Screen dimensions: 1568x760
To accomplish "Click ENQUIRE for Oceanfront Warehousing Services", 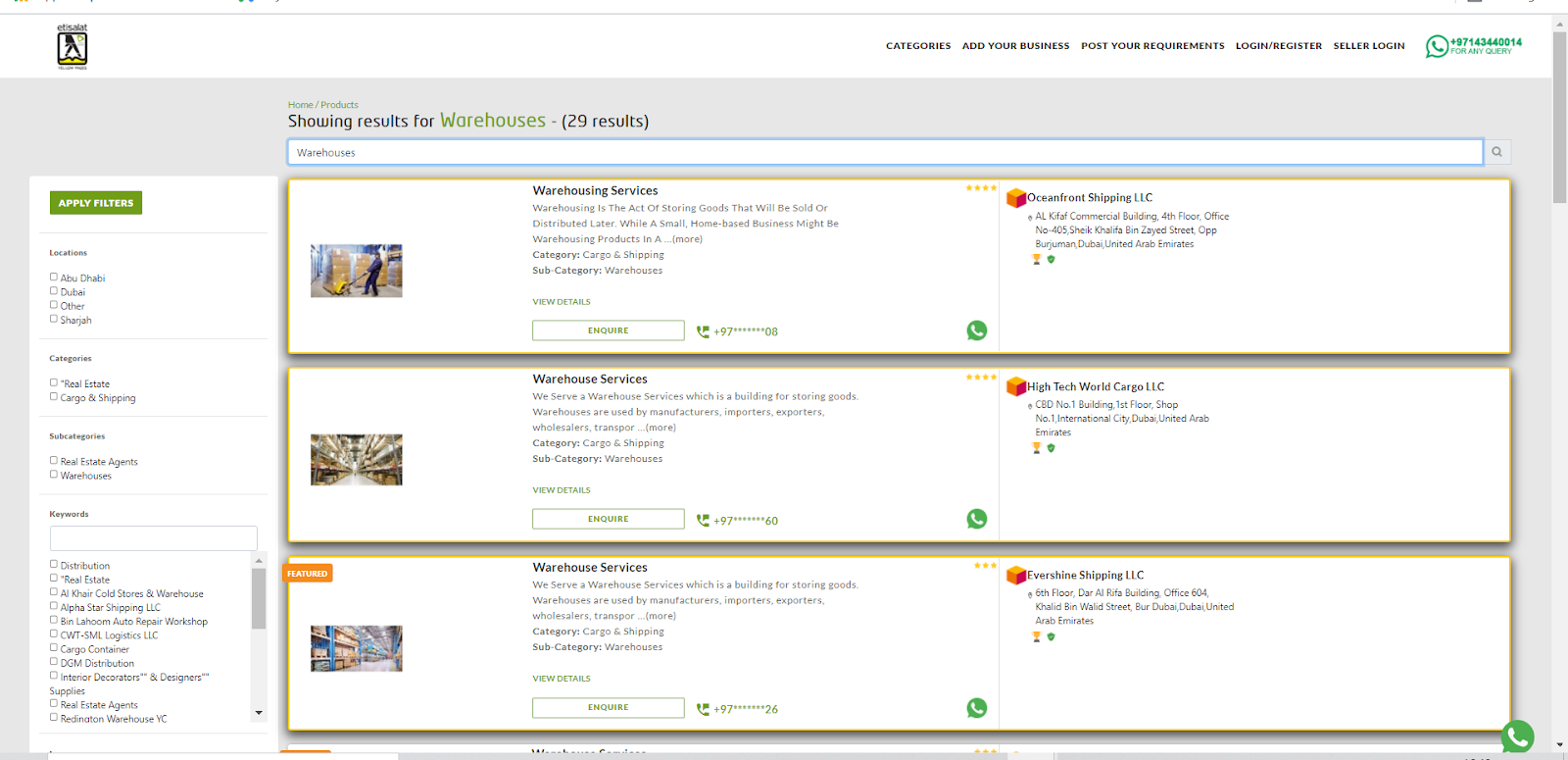I will coord(609,330).
